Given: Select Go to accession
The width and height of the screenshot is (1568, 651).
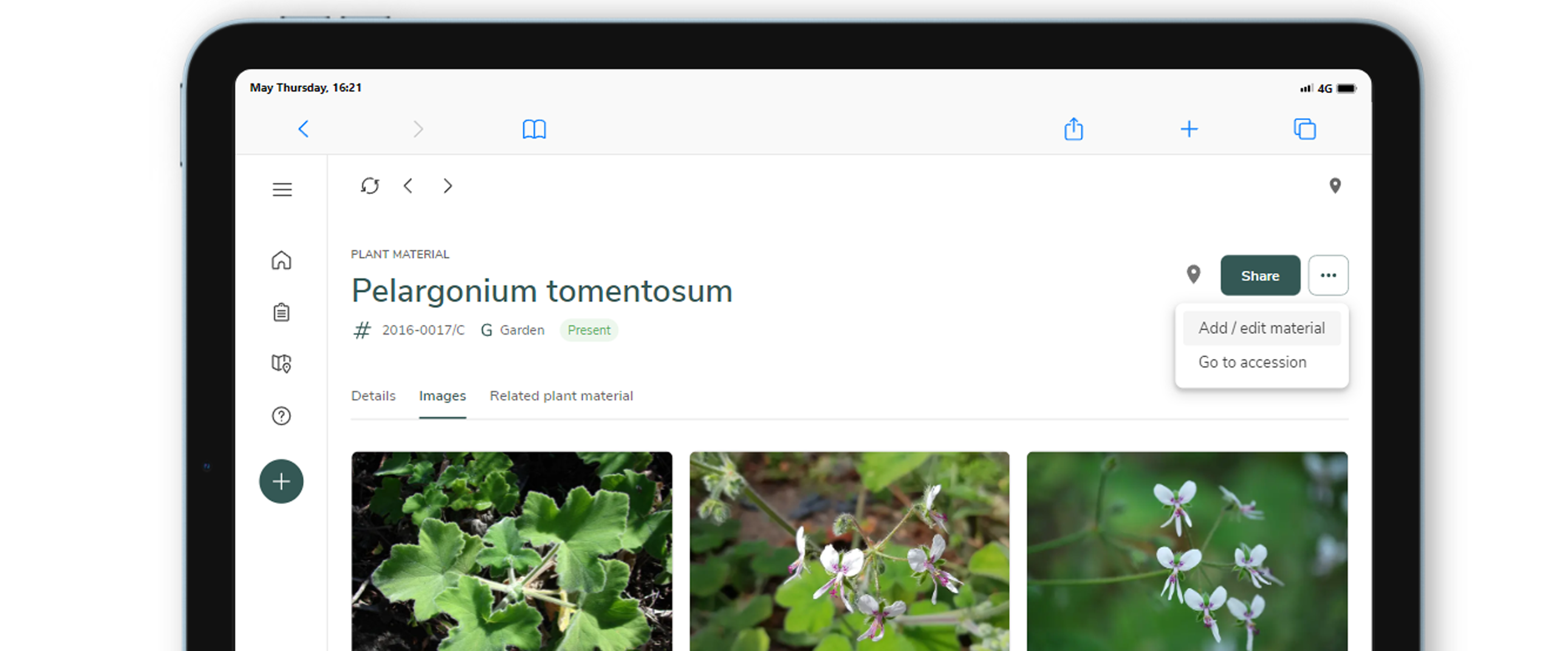Looking at the screenshot, I should point(1253,362).
